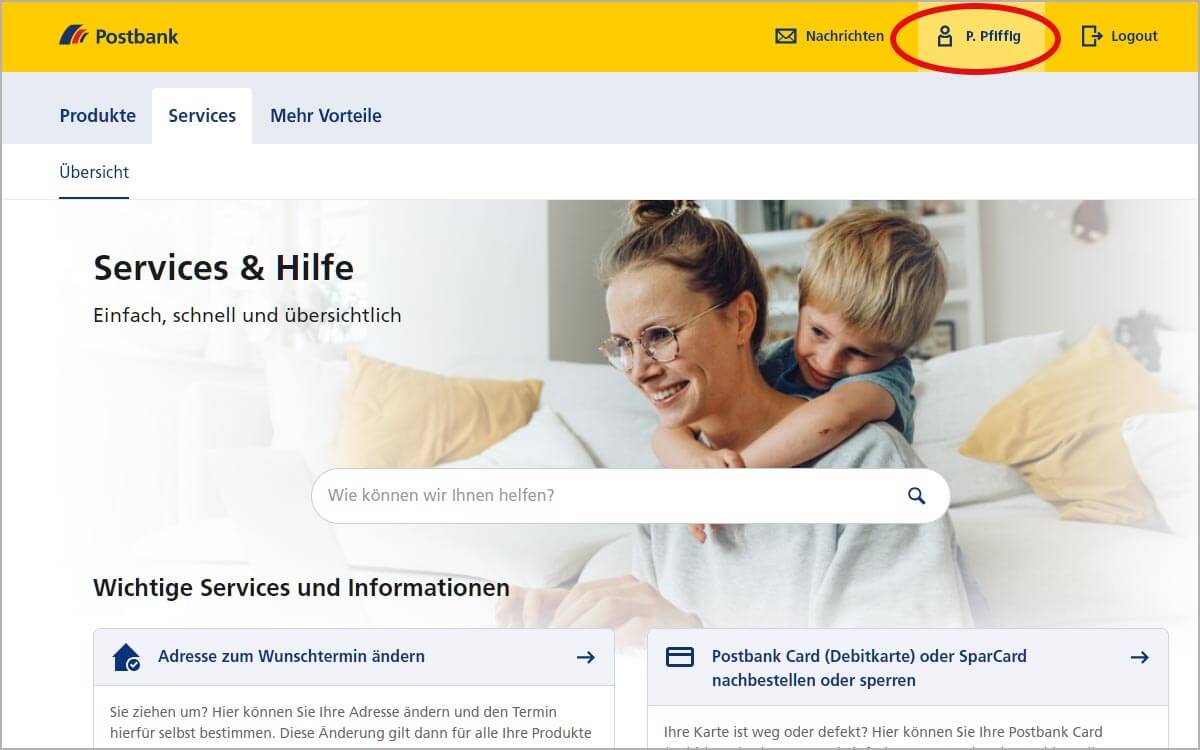Open 'Postbank Card (Debitkarte) oder SparCard' link
This screenshot has width=1200, height=750.
869,668
